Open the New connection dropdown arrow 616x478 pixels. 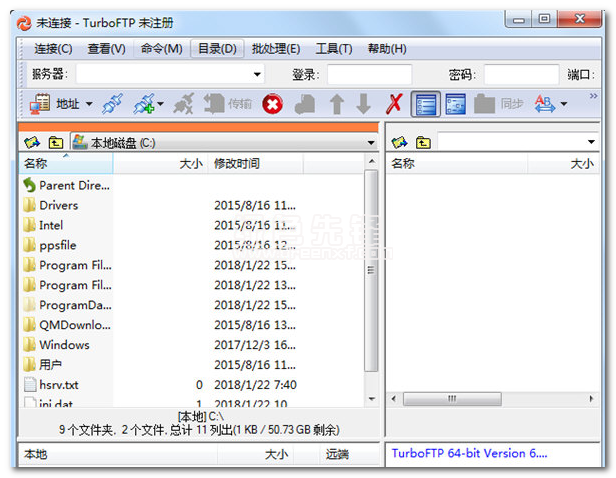click(x=160, y=104)
